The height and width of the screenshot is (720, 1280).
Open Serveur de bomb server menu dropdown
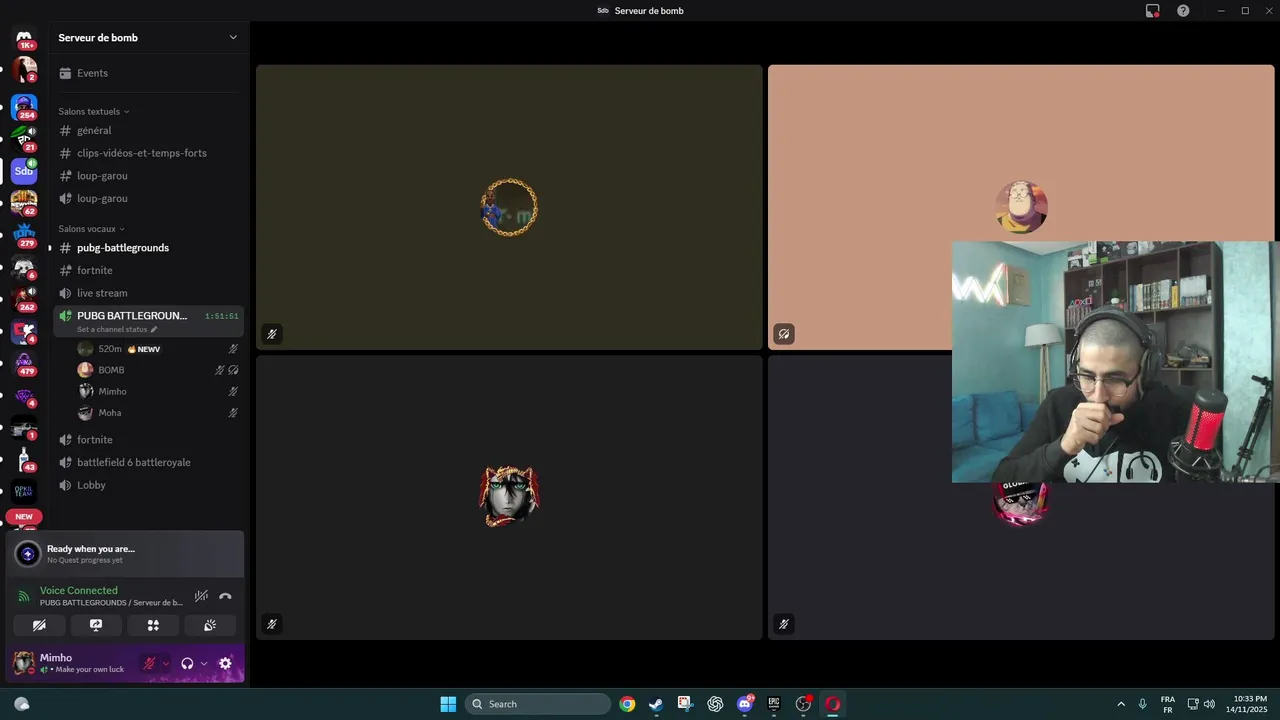point(233,38)
